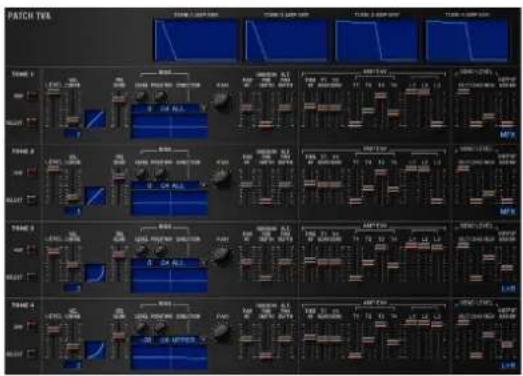Toggle the Tone 4 SW switch

(x=32, y=326)
